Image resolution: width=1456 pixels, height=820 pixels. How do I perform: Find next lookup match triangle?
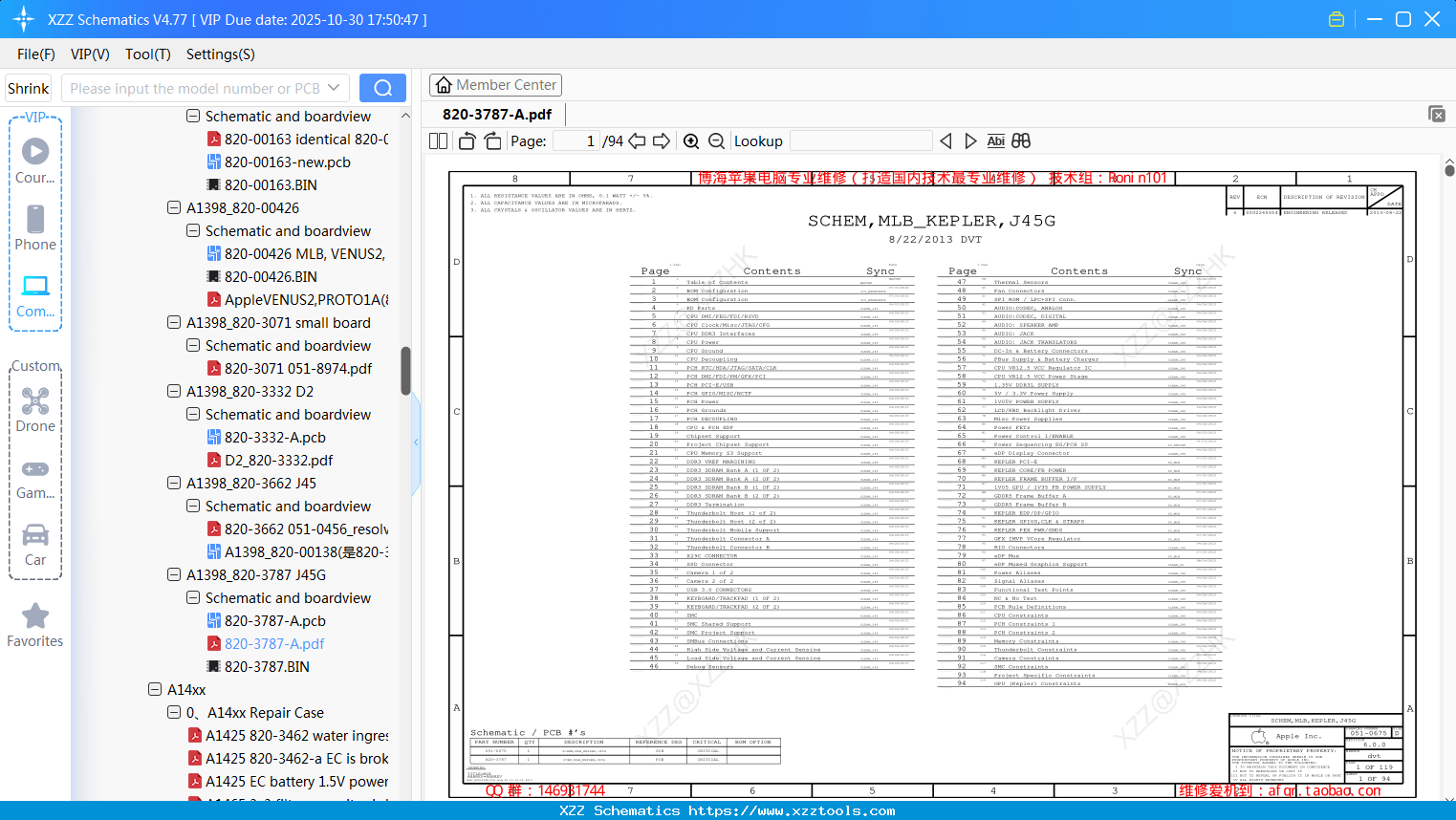pyautogui.click(x=970, y=140)
